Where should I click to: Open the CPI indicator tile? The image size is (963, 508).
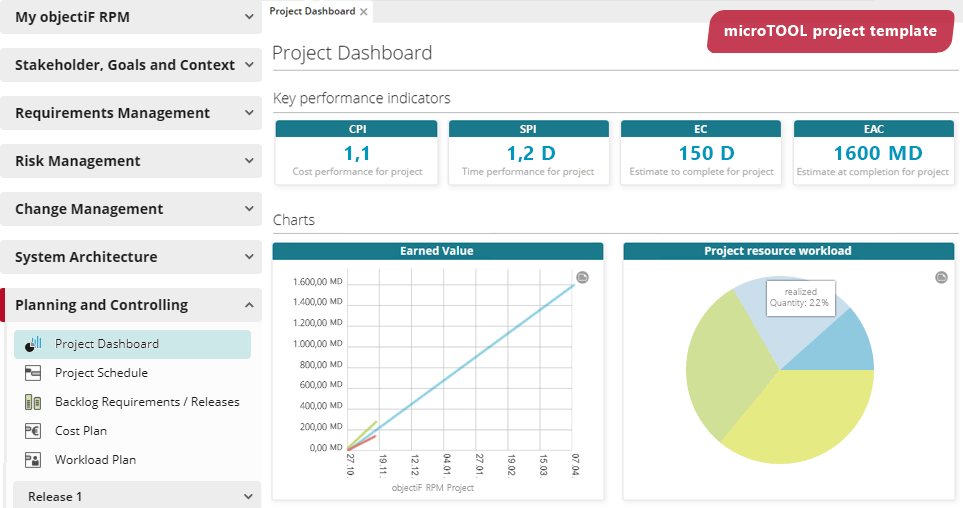357,153
